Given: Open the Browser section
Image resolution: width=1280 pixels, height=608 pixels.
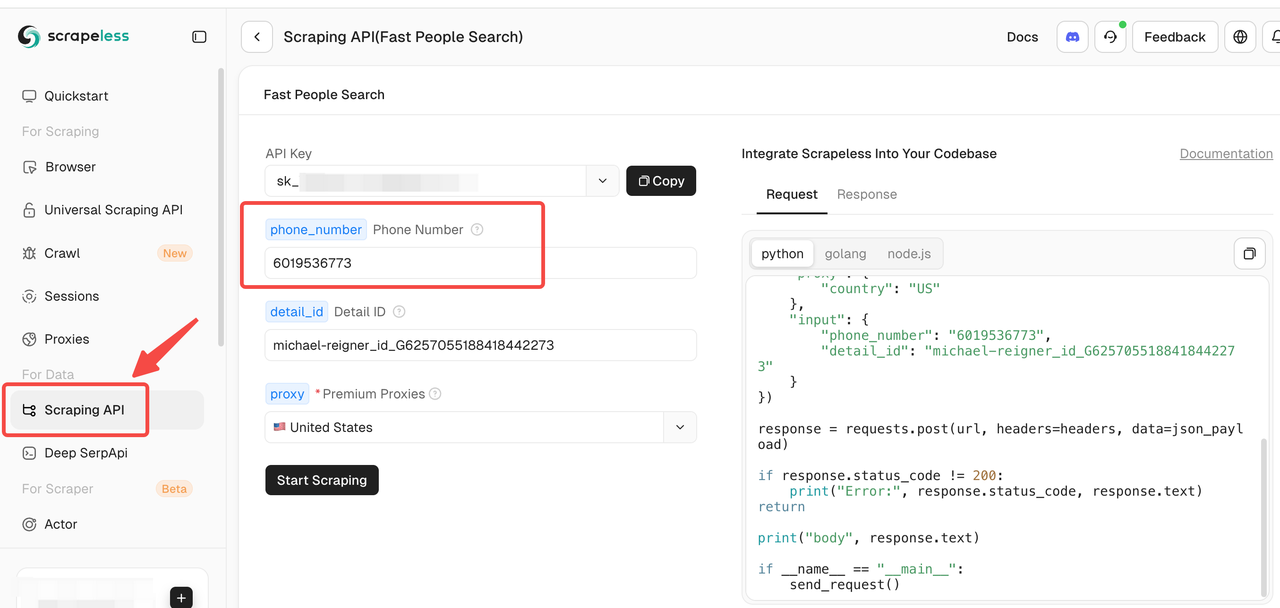Looking at the screenshot, I should click(70, 167).
